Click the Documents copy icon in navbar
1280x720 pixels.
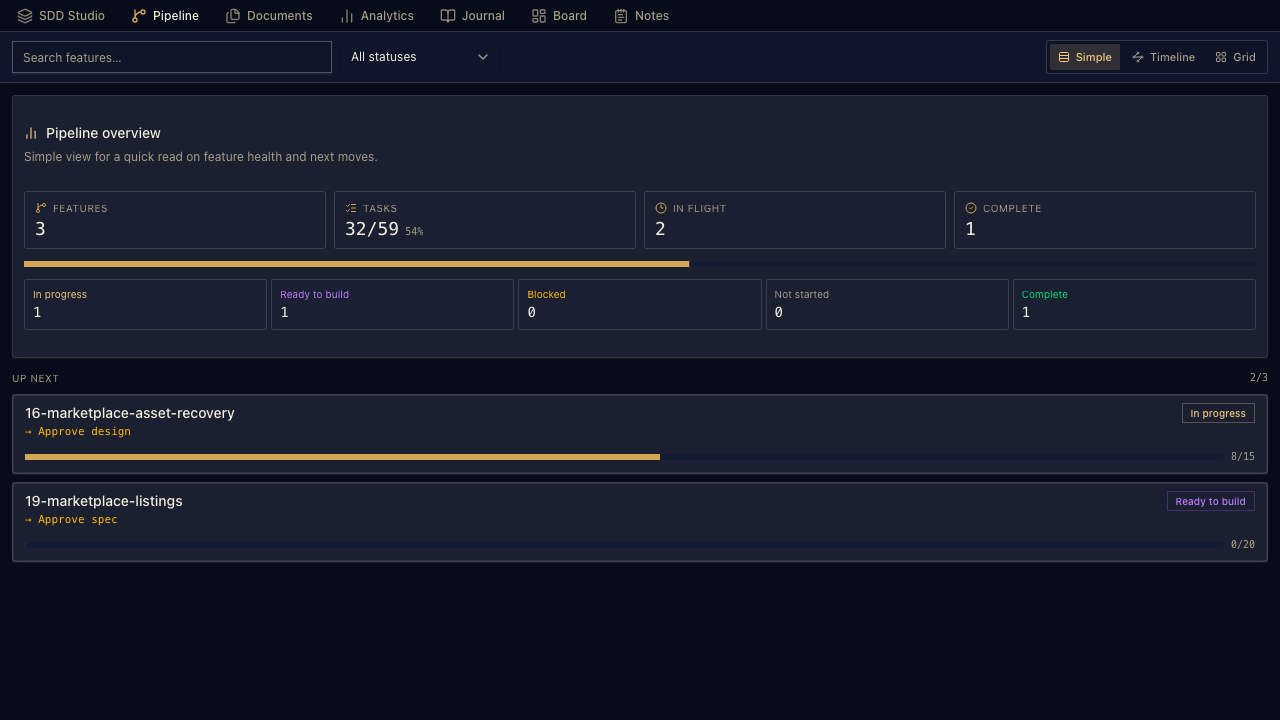pos(233,16)
